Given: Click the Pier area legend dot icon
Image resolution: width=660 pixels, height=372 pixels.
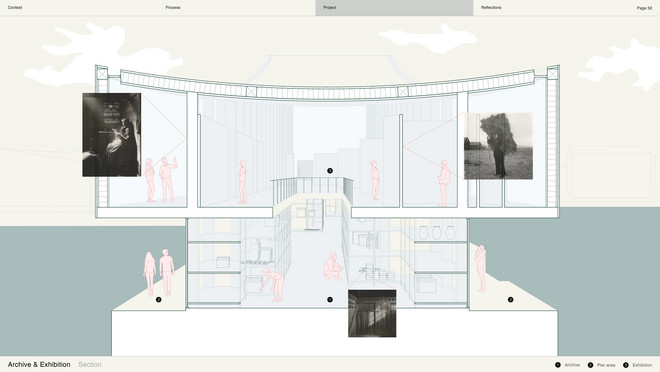Looking at the screenshot, I should tap(590, 365).
